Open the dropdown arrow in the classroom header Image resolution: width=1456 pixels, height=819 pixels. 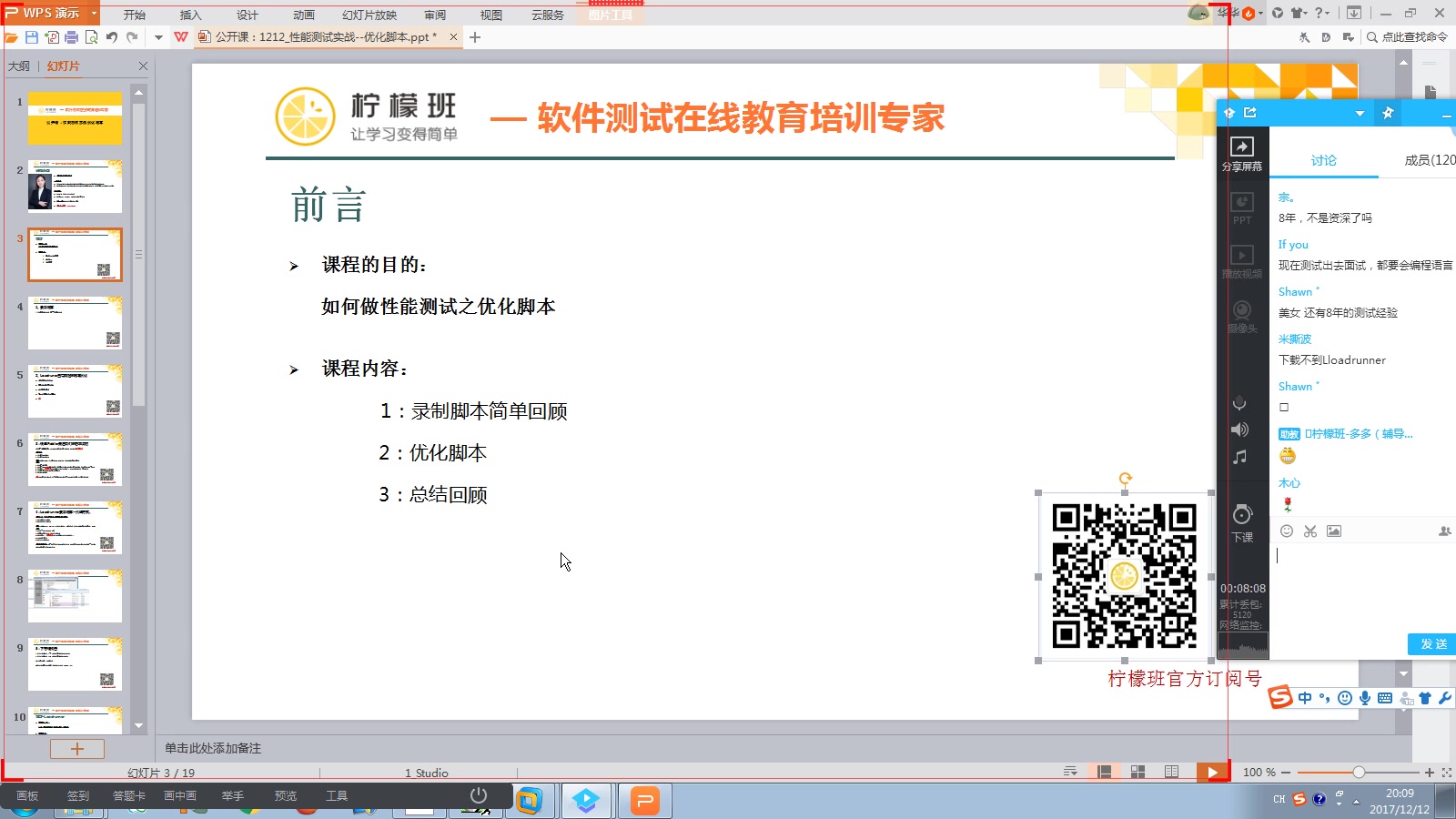1360,114
